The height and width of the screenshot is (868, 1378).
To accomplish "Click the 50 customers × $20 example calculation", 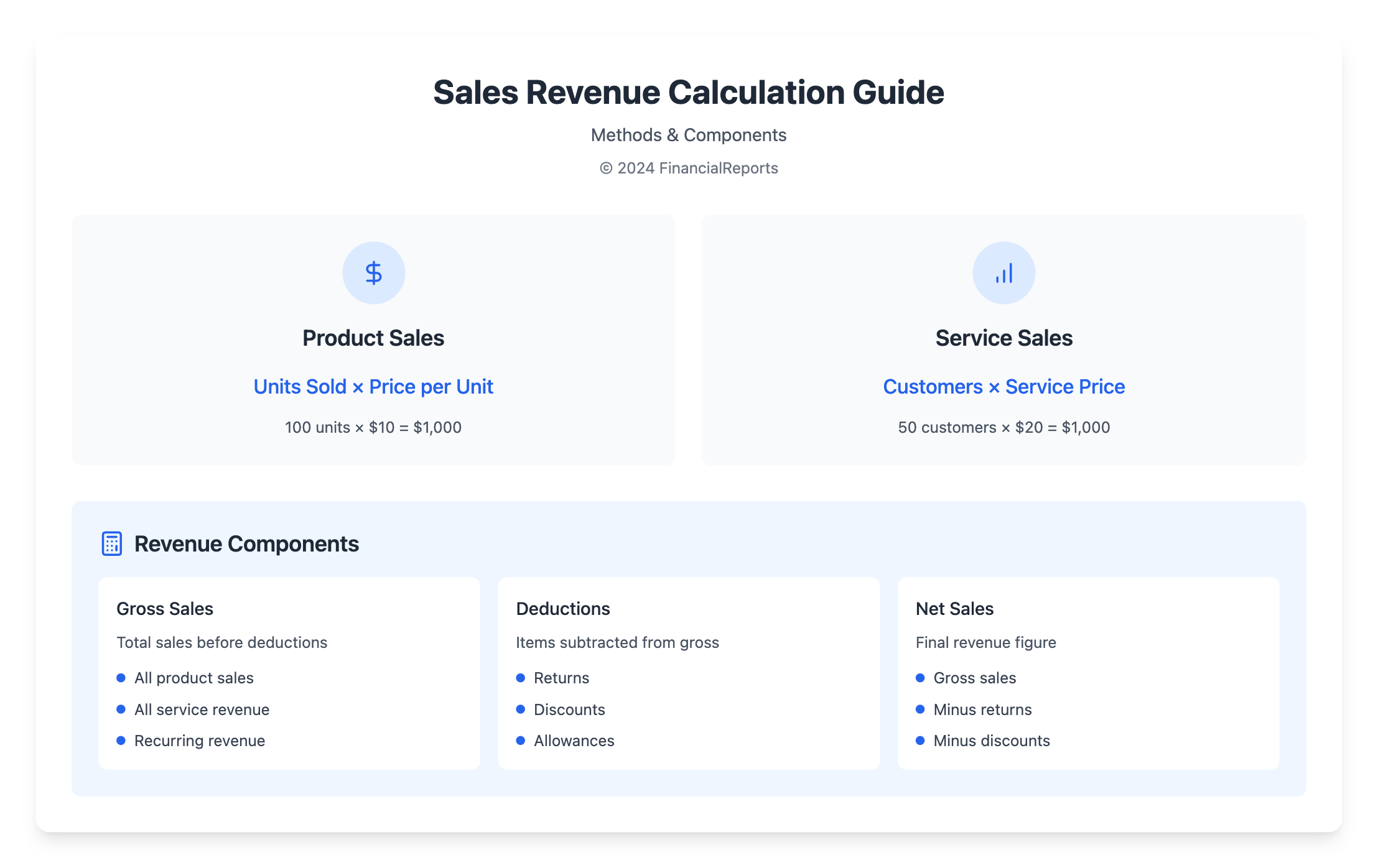I will (x=1003, y=427).
